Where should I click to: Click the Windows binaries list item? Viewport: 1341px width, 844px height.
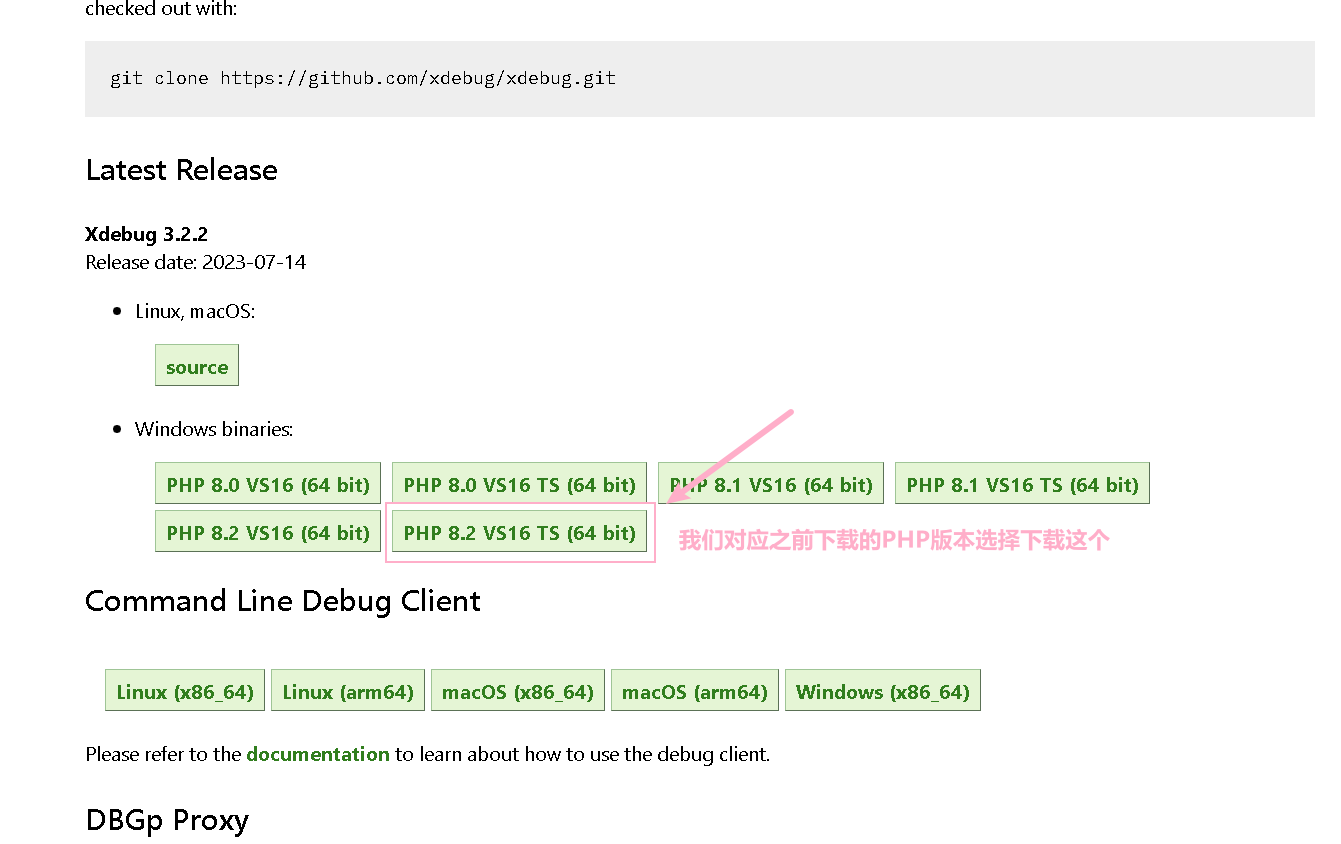pos(213,429)
